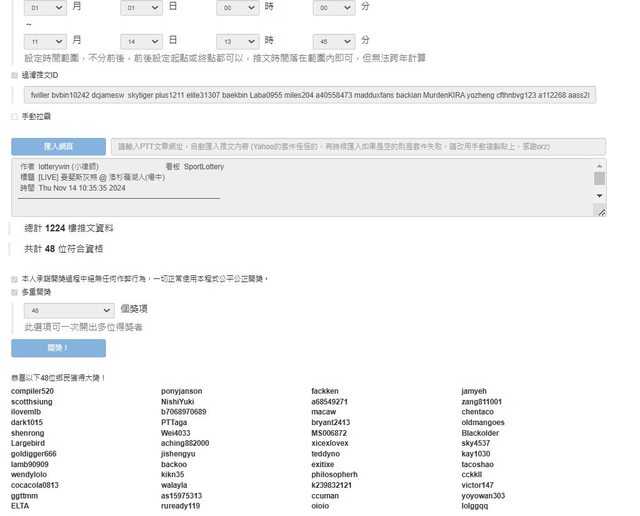Image resolution: width=640 pixels, height=516 pixels.
Task: Expand the start hour dropdown showing 00
Action: coord(238,8)
